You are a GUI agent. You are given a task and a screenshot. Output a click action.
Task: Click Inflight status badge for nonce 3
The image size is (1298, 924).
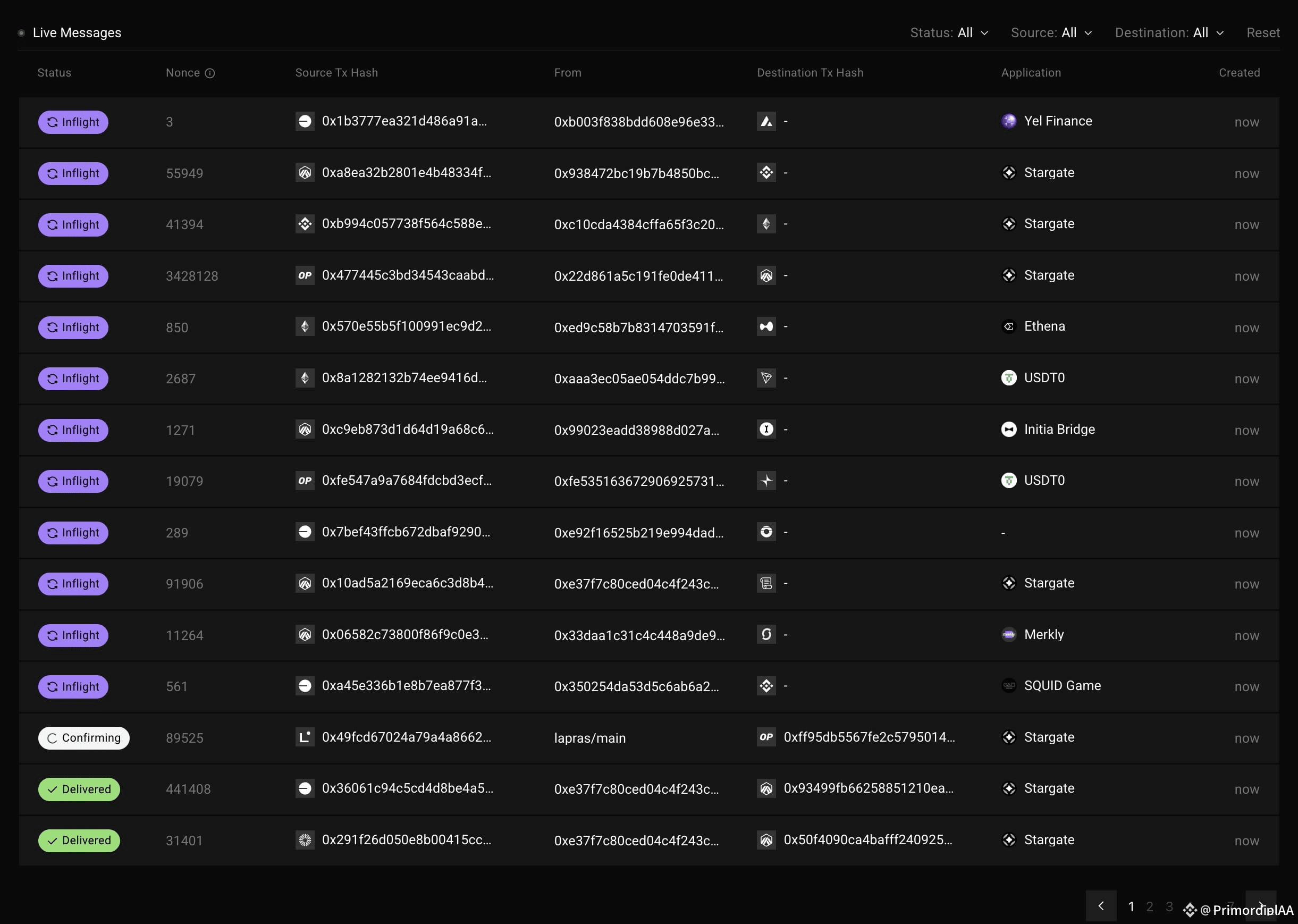(x=73, y=122)
